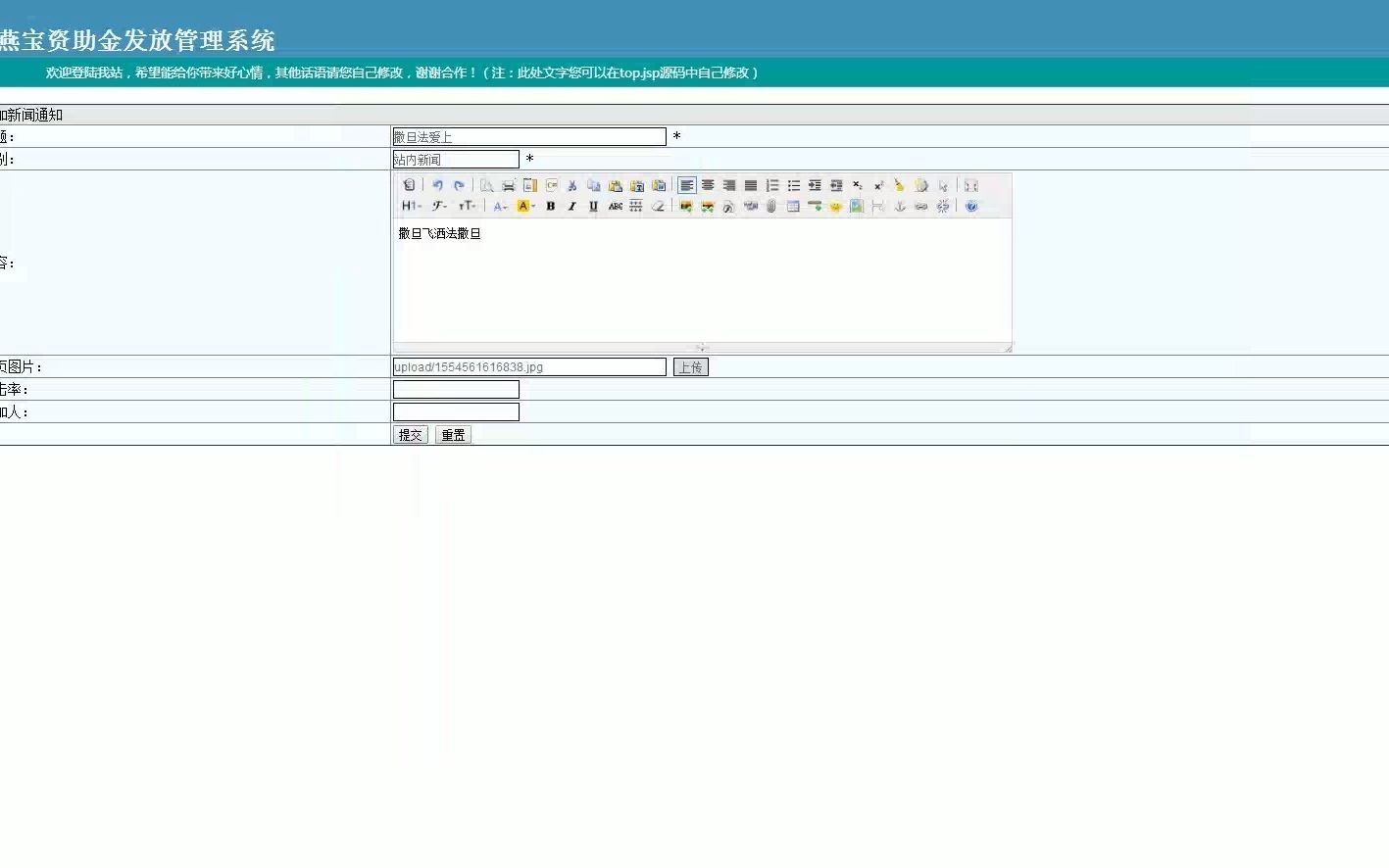Paste from Word icon
This screenshot has width=1389, height=868.
coord(659,185)
